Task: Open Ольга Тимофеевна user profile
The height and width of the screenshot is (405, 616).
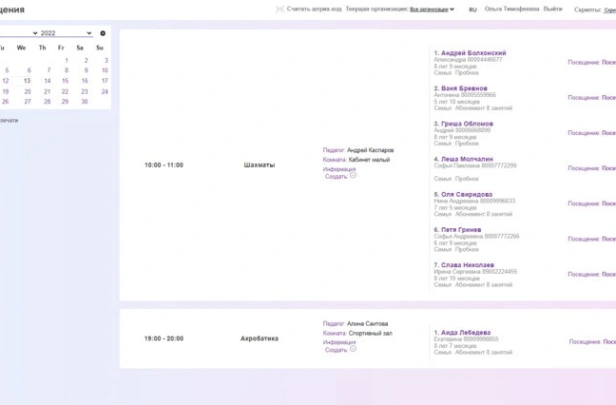Action: click(511, 9)
